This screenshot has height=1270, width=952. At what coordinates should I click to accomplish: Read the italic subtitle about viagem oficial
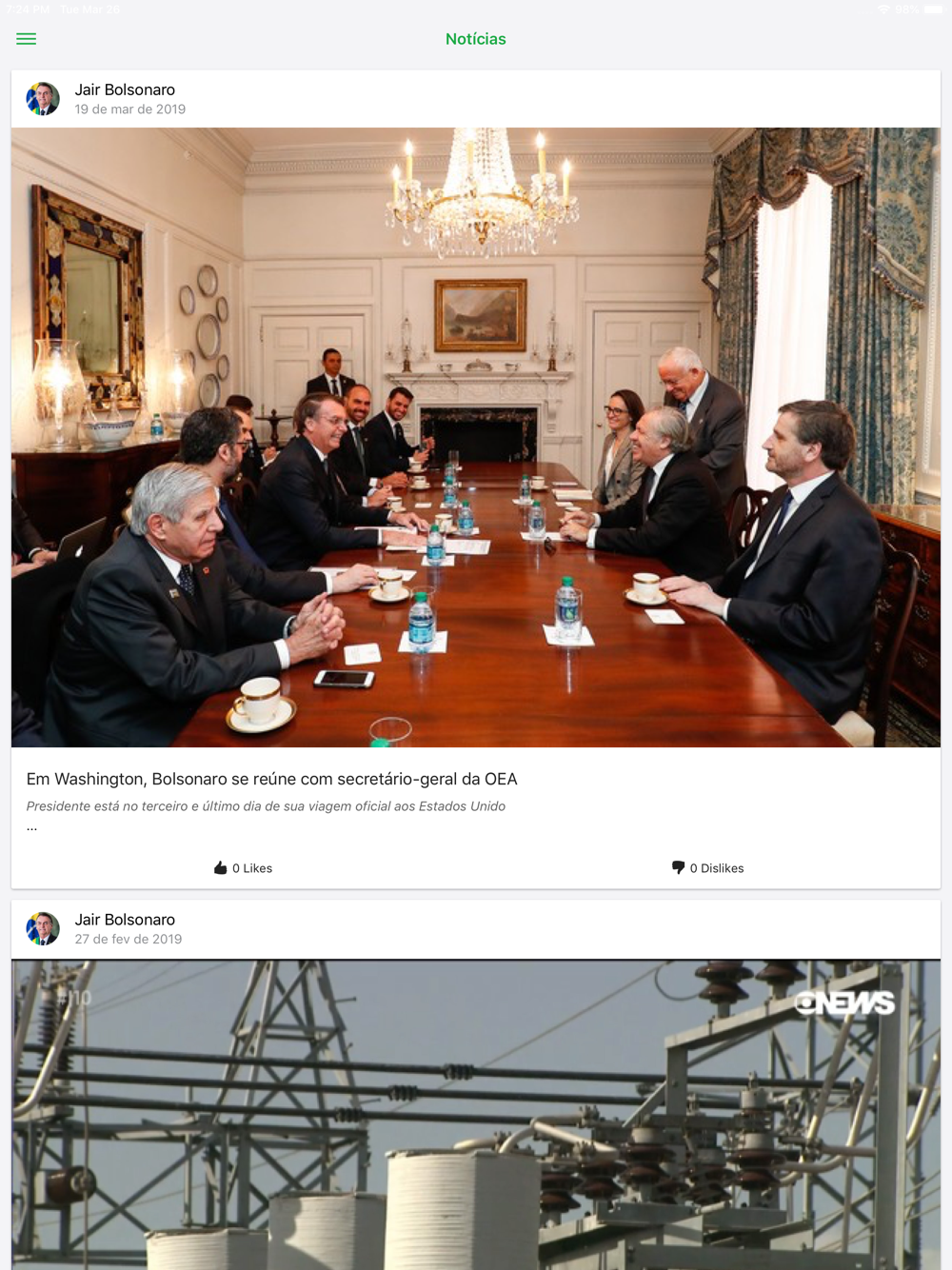[266, 806]
